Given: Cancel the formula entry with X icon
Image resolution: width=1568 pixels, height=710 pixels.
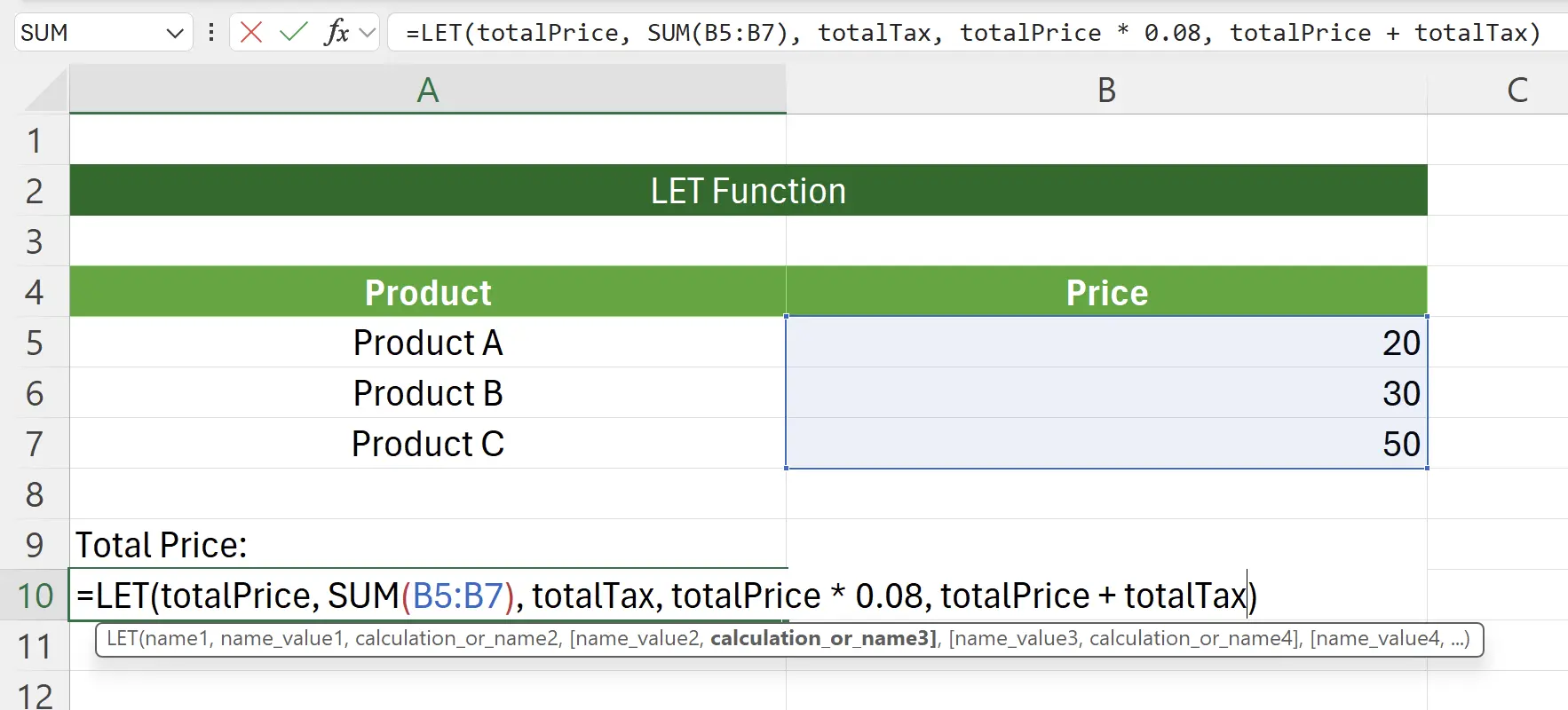Looking at the screenshot, I should [x=251, y=33].
